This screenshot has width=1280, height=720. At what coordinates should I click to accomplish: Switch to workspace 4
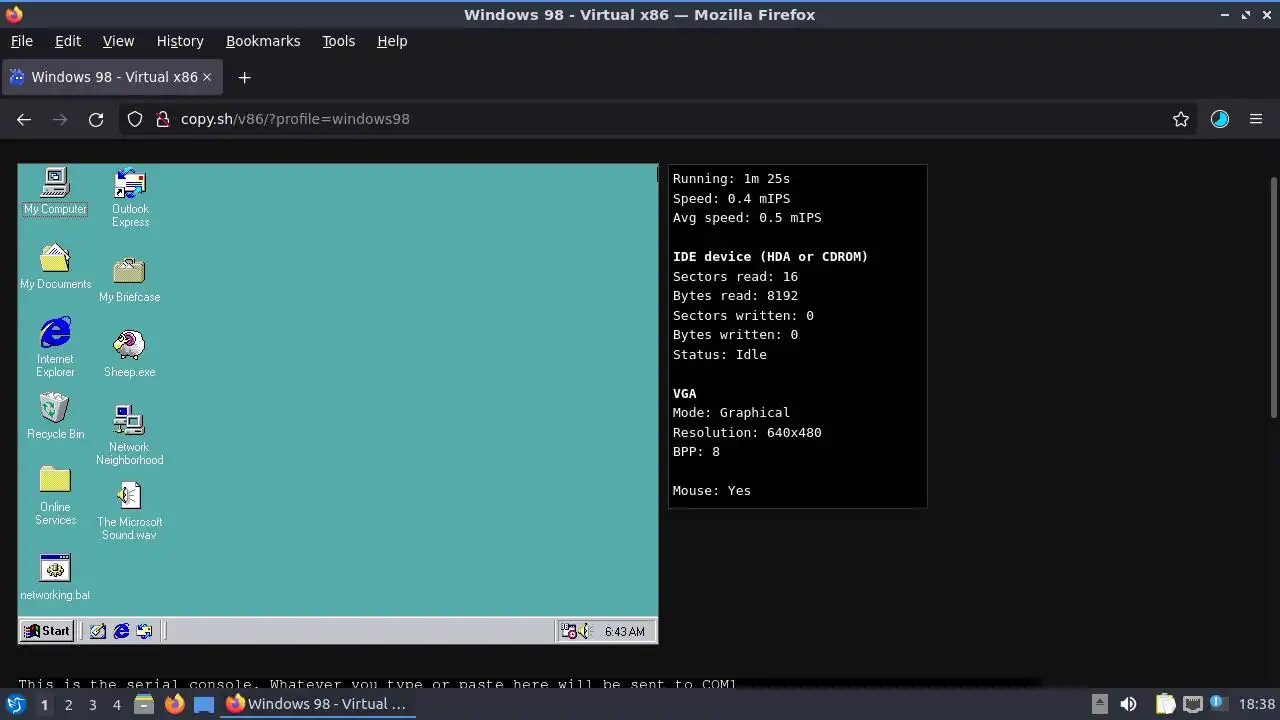coord(116,704)
